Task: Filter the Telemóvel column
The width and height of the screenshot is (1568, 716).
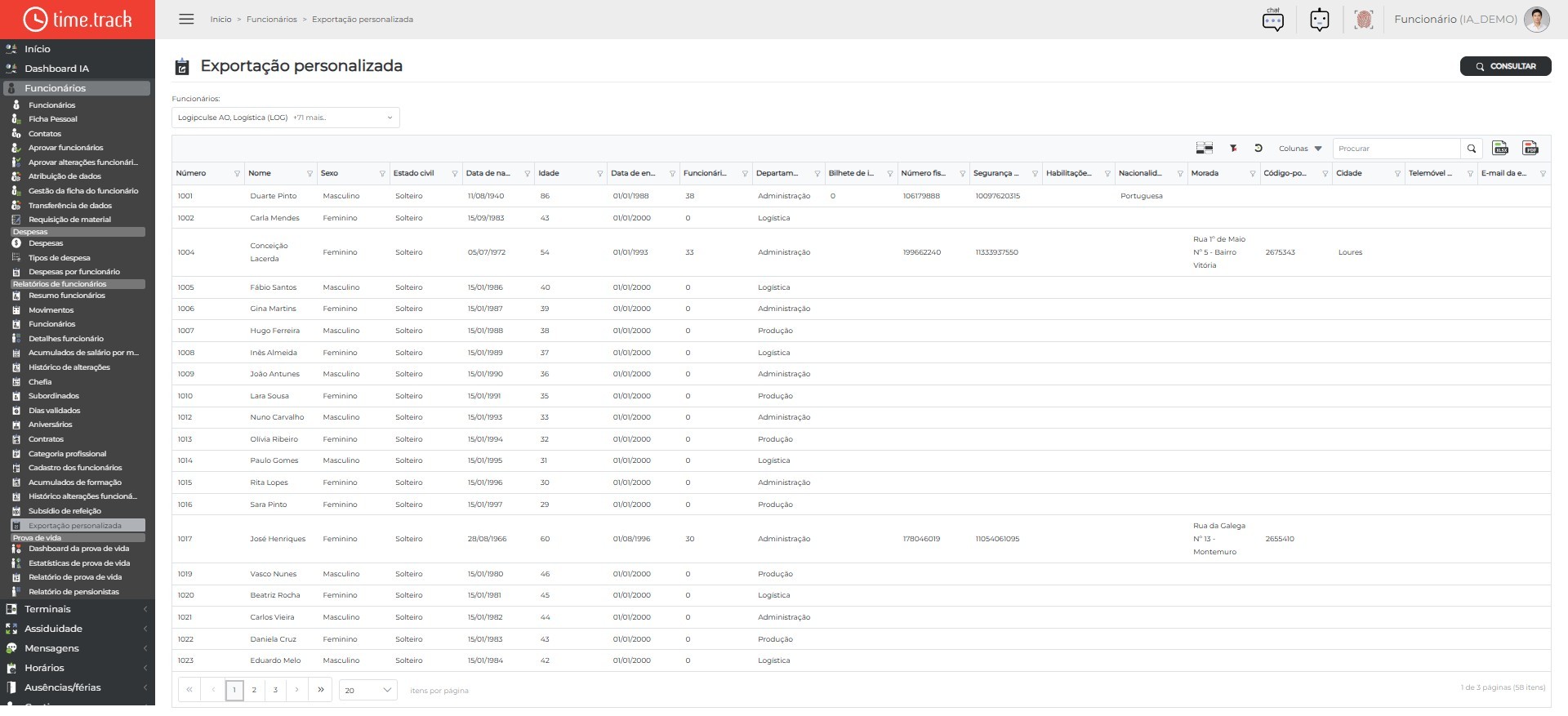Action: coord(1470,174)
